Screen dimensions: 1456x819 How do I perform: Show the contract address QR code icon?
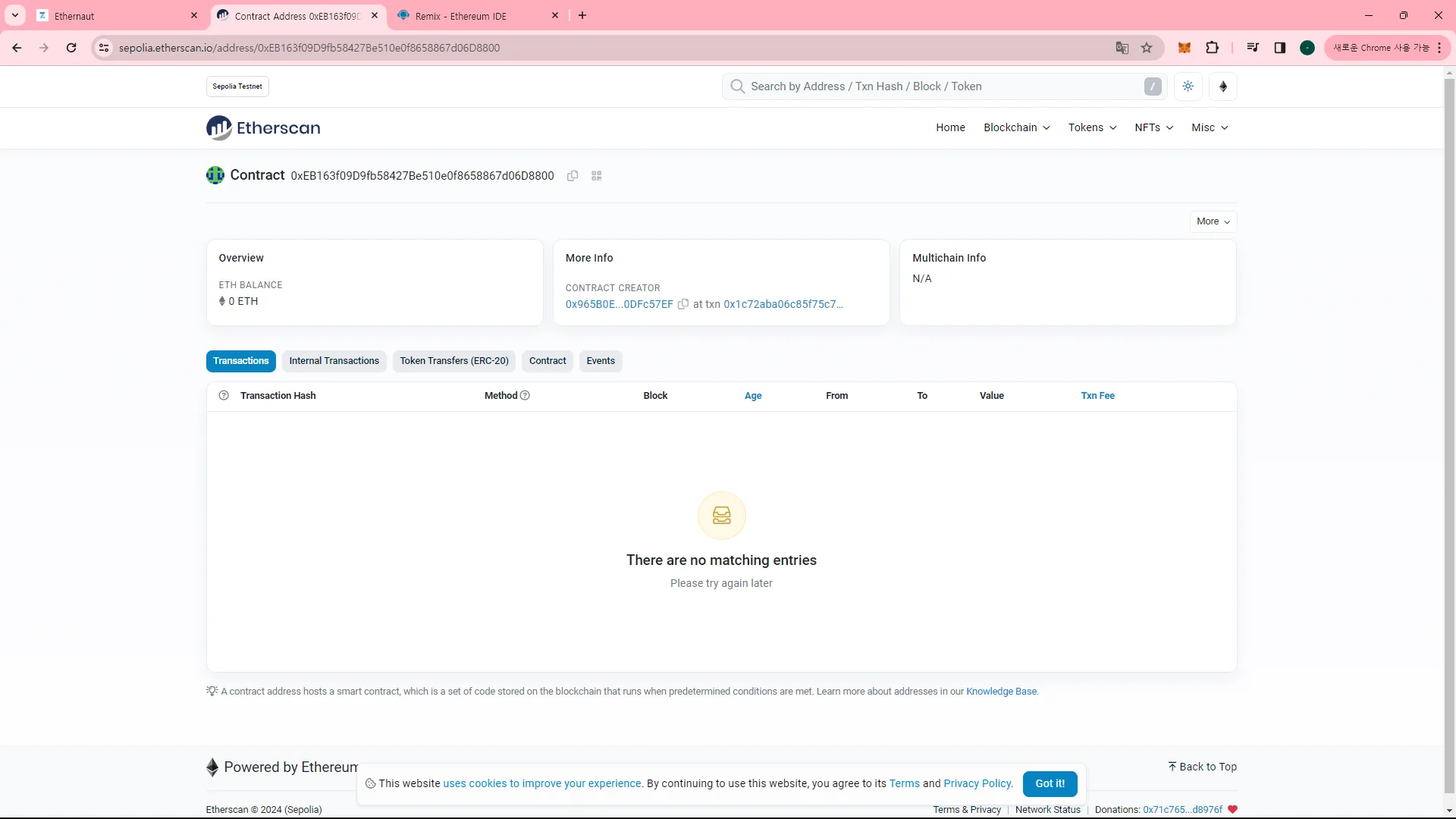[x=597, y=176]
